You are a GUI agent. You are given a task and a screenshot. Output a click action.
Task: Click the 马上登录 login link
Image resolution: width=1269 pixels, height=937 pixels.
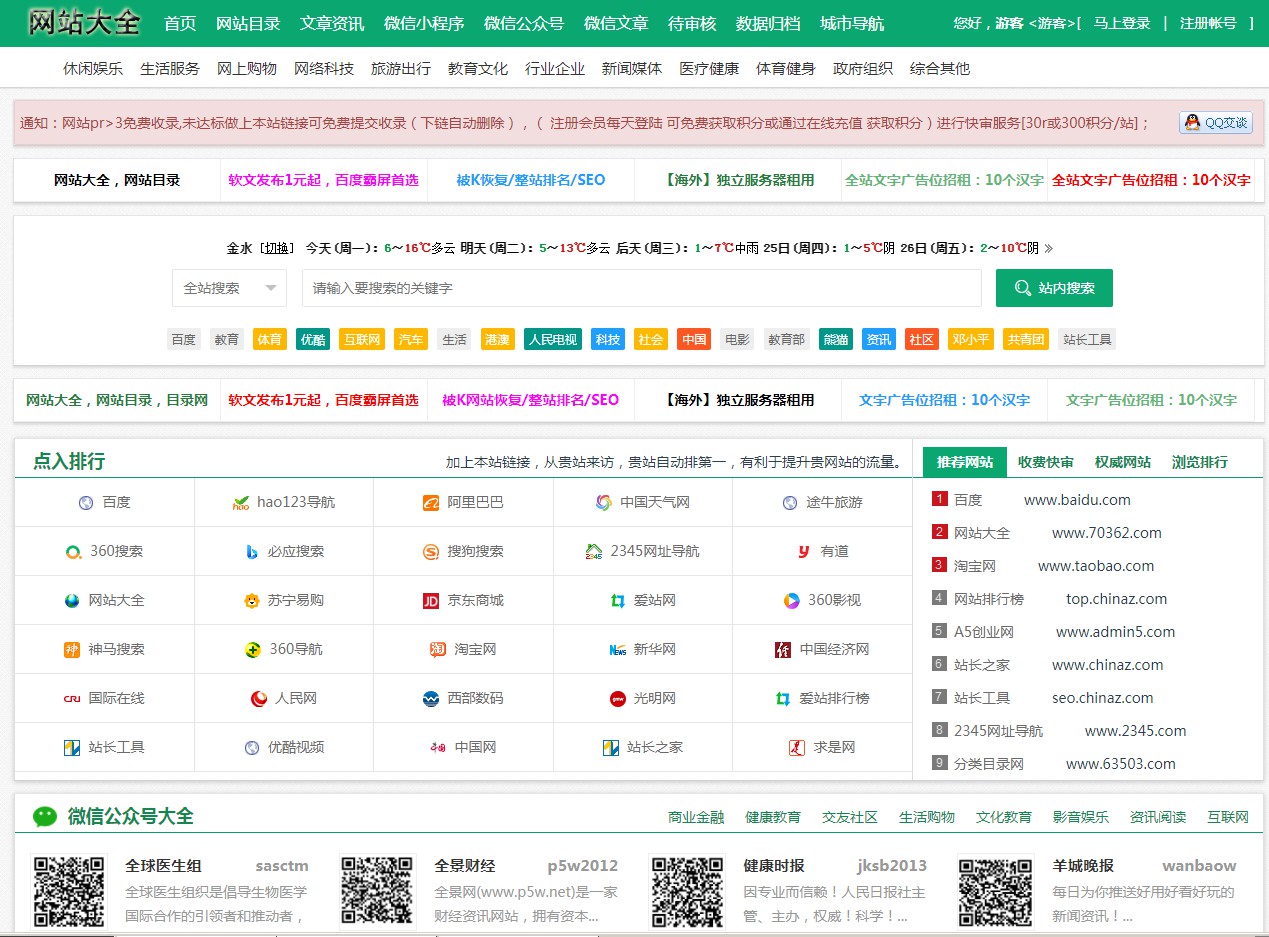(1121, 23)
